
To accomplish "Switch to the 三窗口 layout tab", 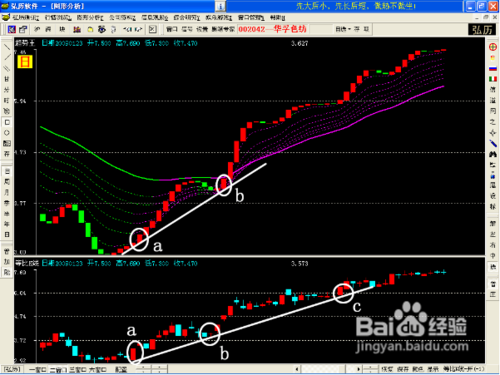I will 78,369.
